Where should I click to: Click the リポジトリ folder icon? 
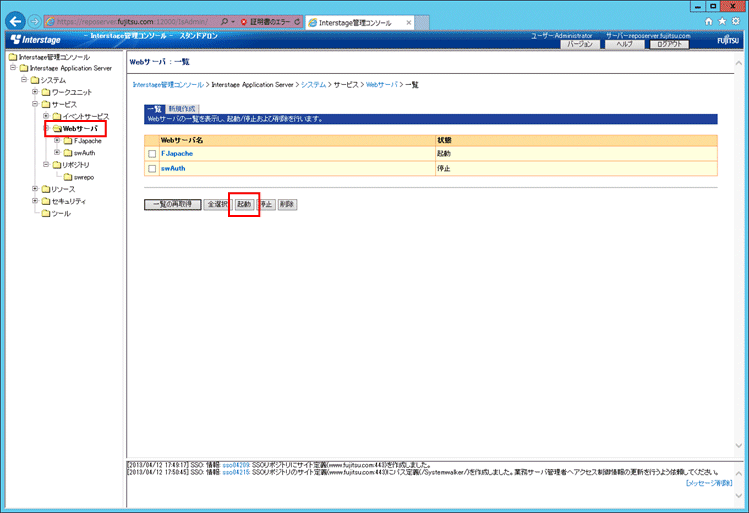pyautogui.click(x=57, y=165)
